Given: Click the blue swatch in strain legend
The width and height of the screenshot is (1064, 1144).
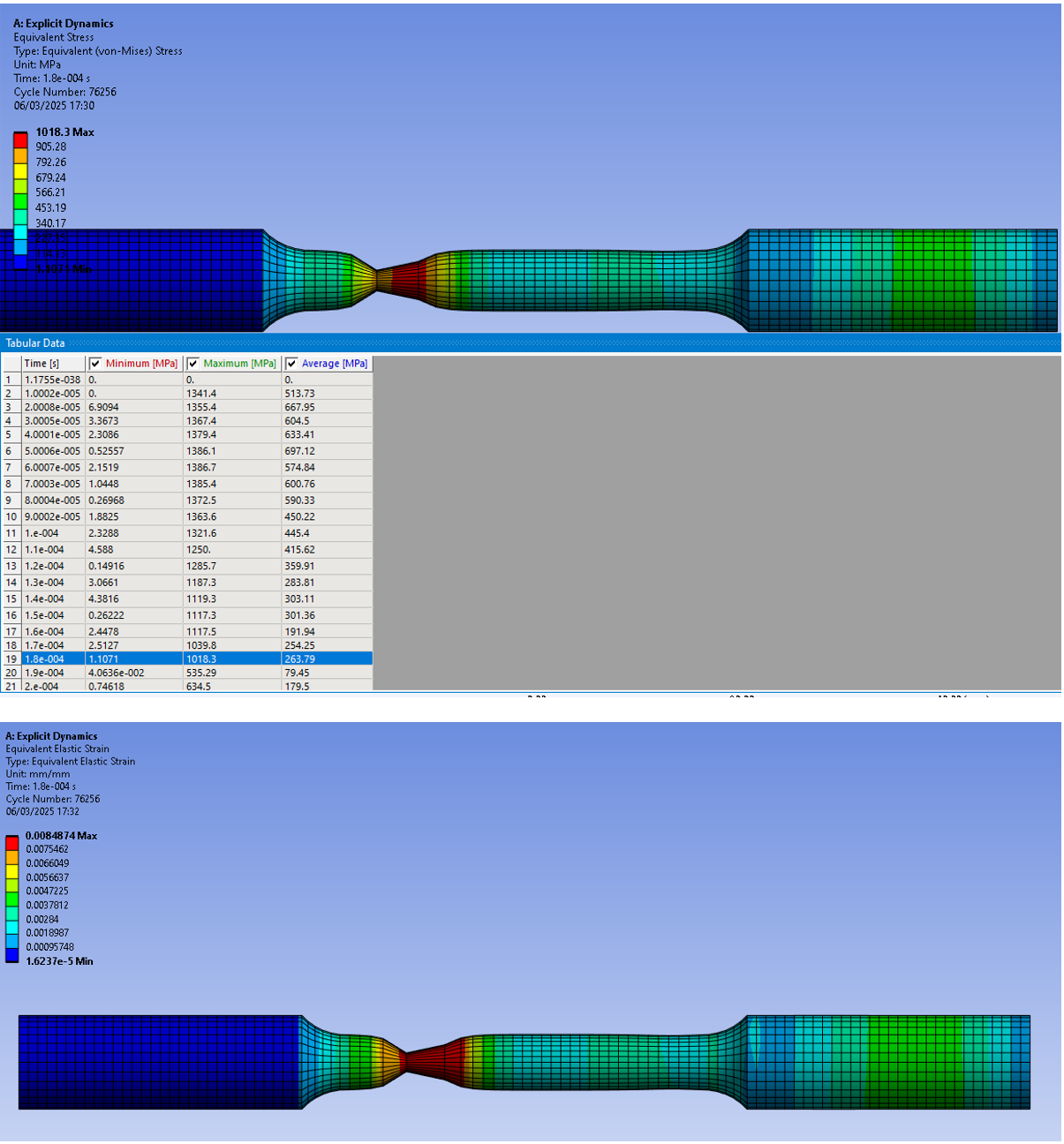Looking at the screenshot, I should 12,954.
